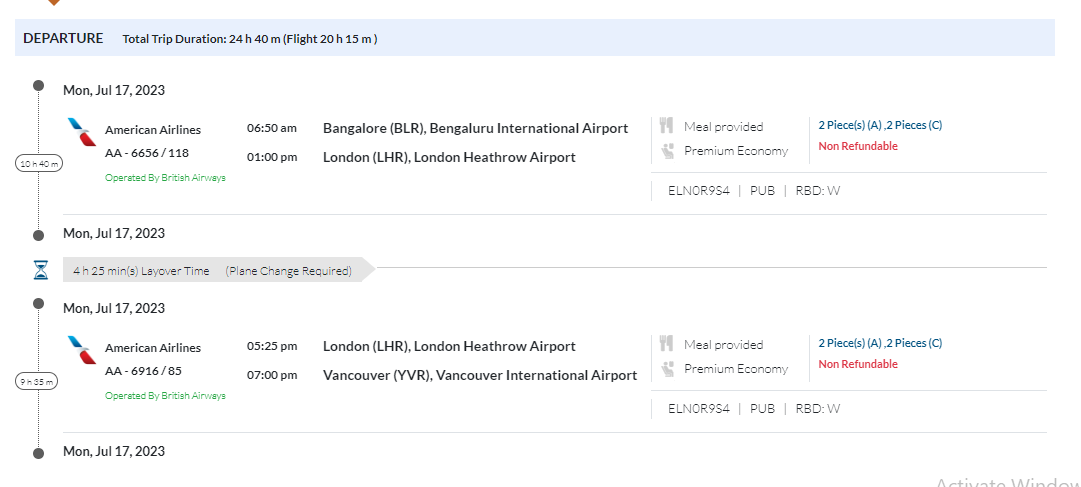Click Non Refundable on the London–Vancouver flight

(x=858, y=364)
